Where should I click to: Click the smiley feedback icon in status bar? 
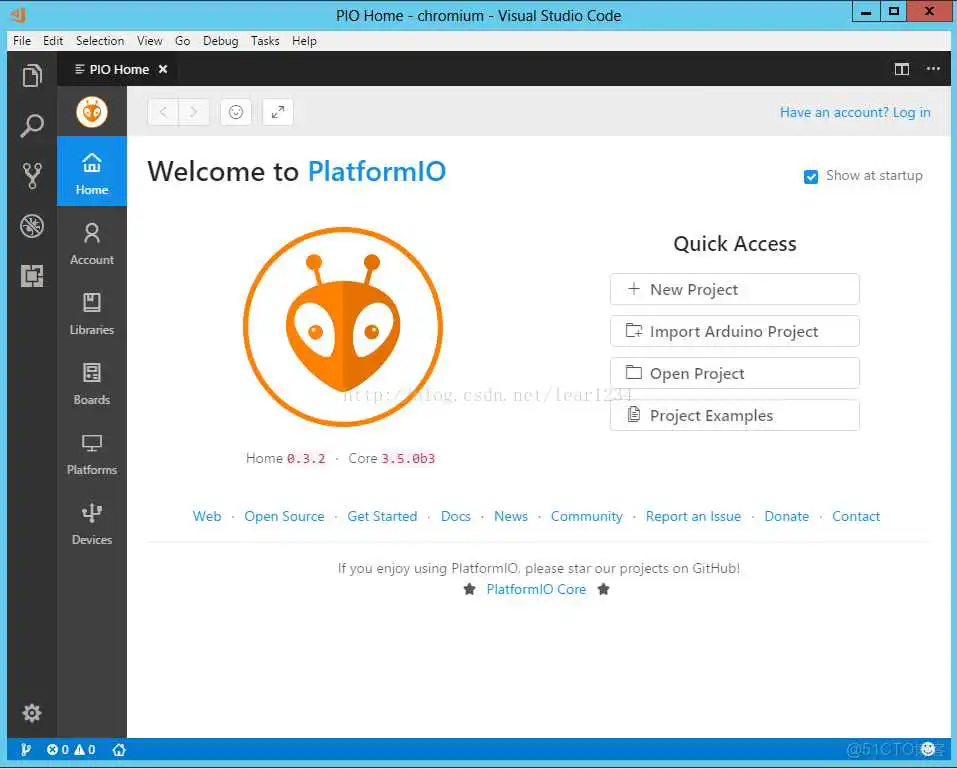(x=928, y=749)
